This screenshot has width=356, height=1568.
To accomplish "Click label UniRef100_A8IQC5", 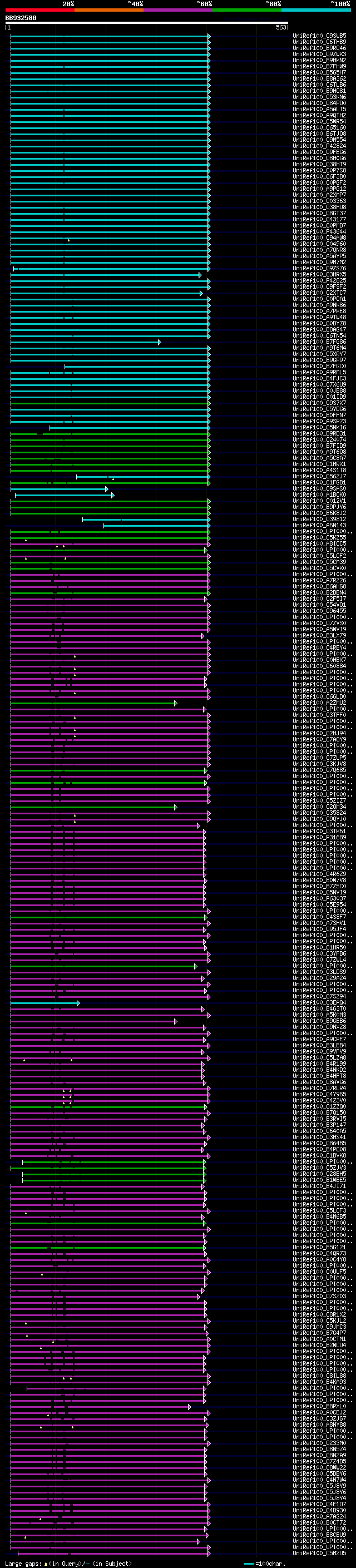I will [x=319, y=543].
